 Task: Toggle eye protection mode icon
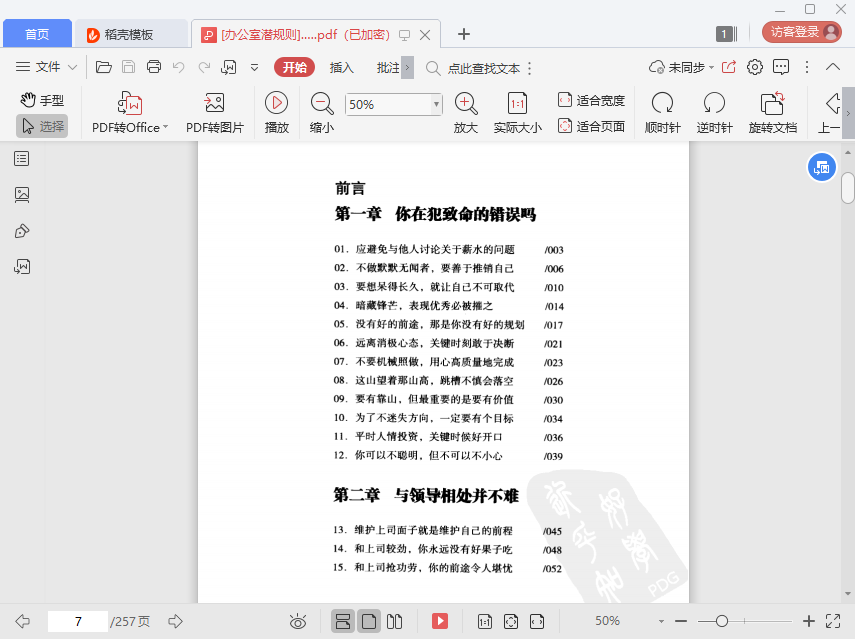tap(297, 621)
